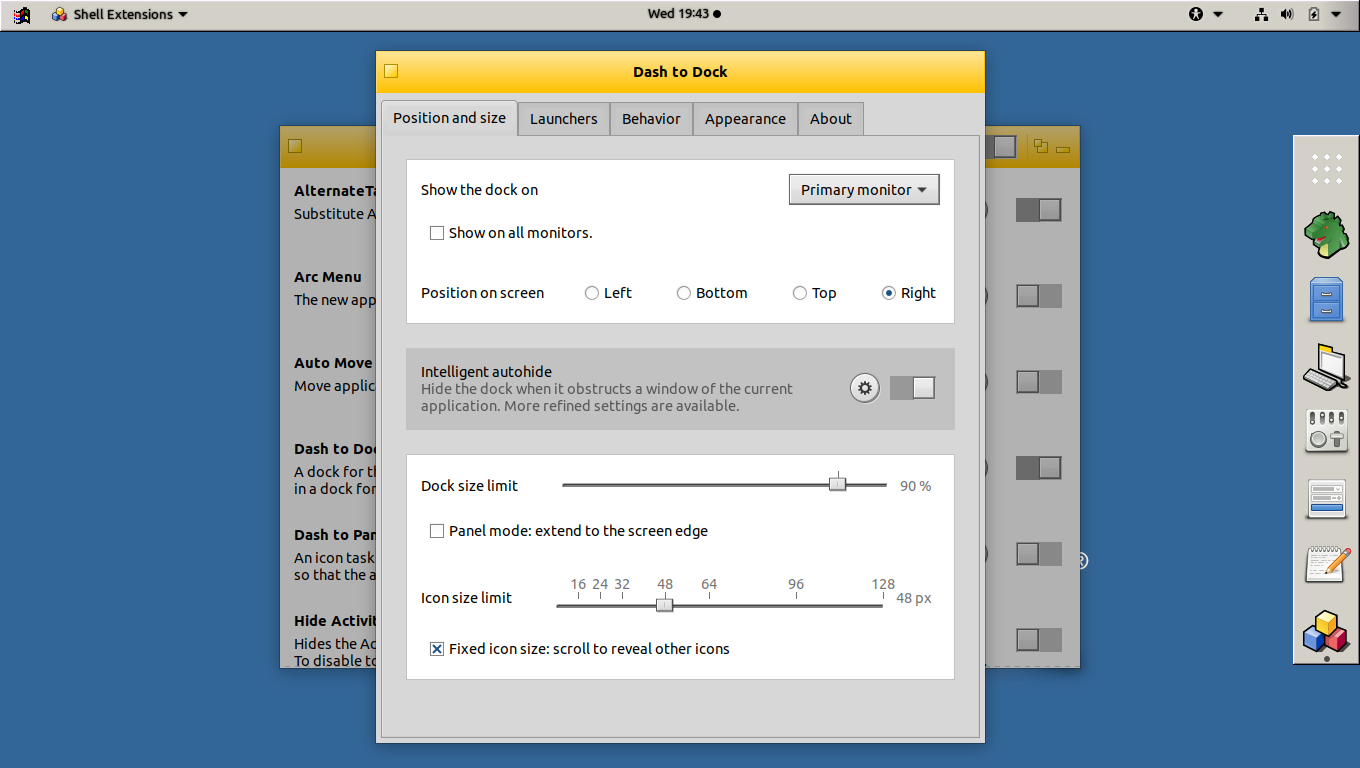The width and height of the screenshot is (1360, 768).
Task: Click the Dock size limit slider handle
Action: (x=838, y=484)
